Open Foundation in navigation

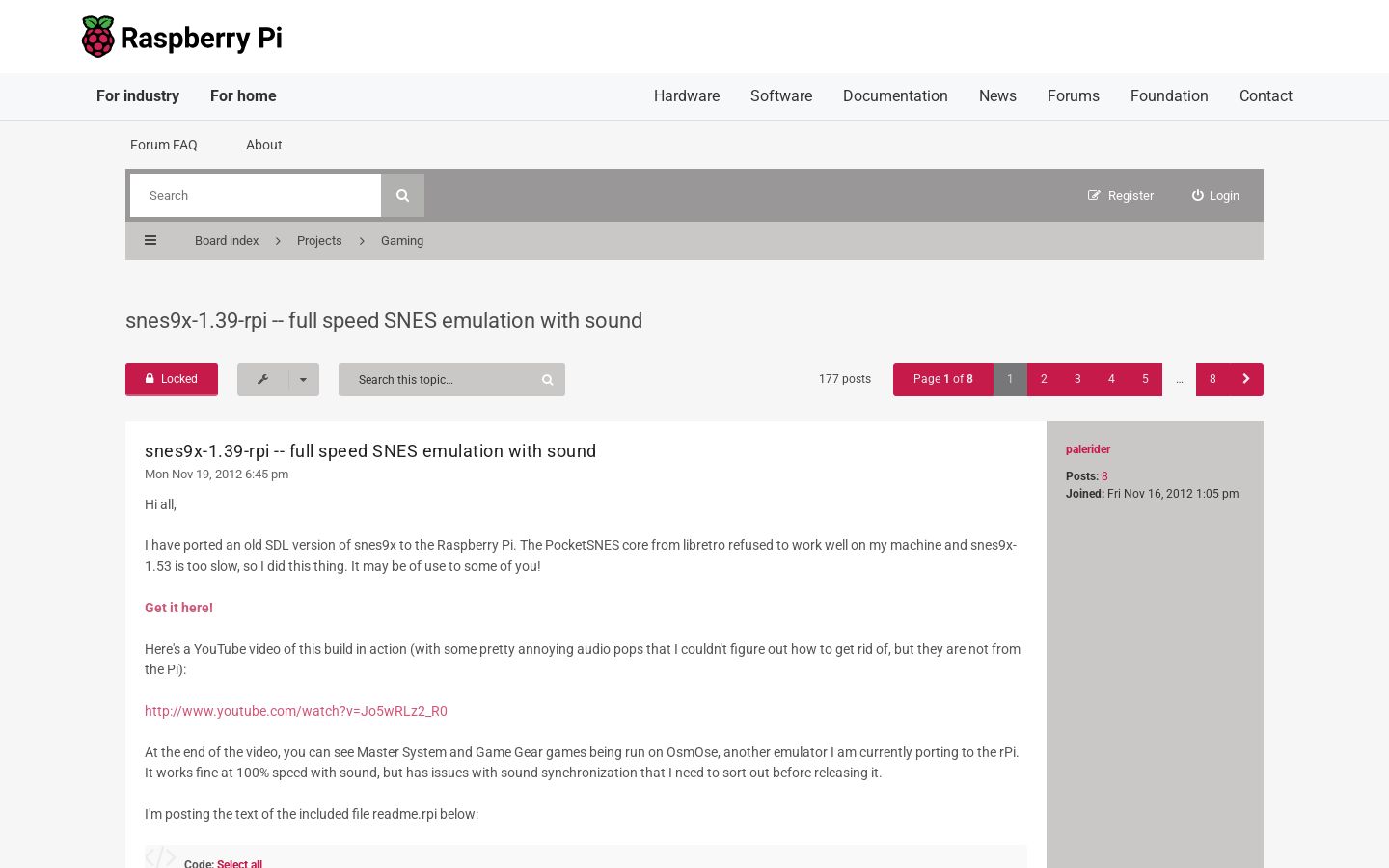1169,95
